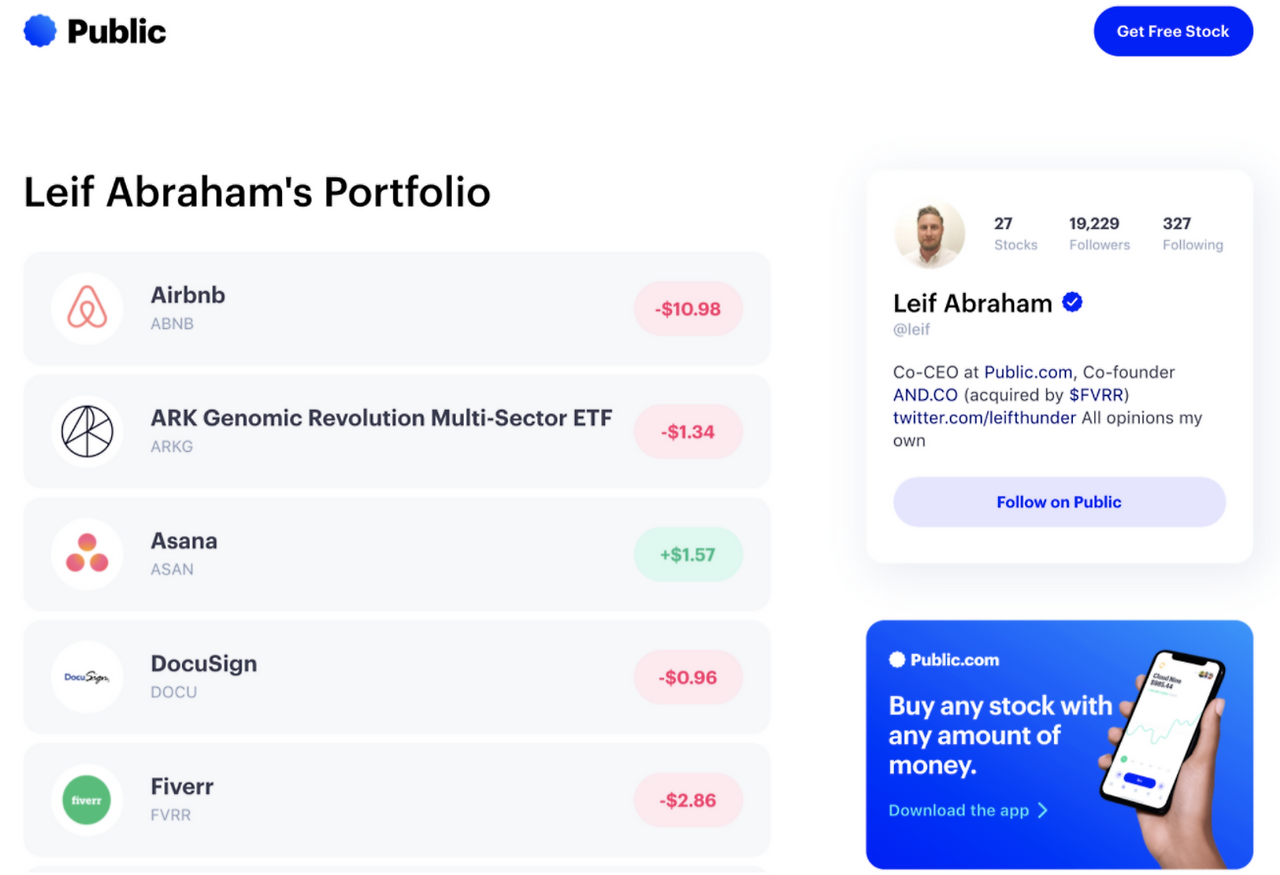
Task: Click the Asana +$1.57 price badge
Action: 688,555
